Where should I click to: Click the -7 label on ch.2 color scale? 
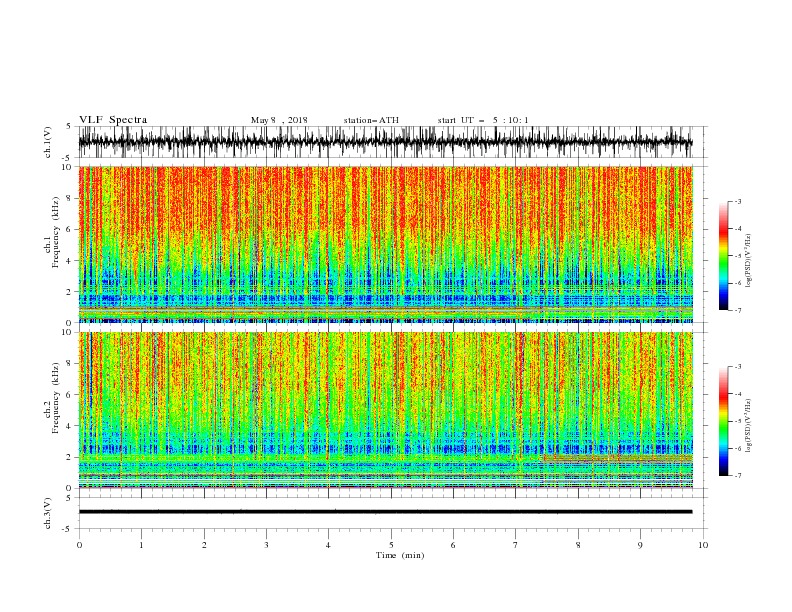(738, 476)
